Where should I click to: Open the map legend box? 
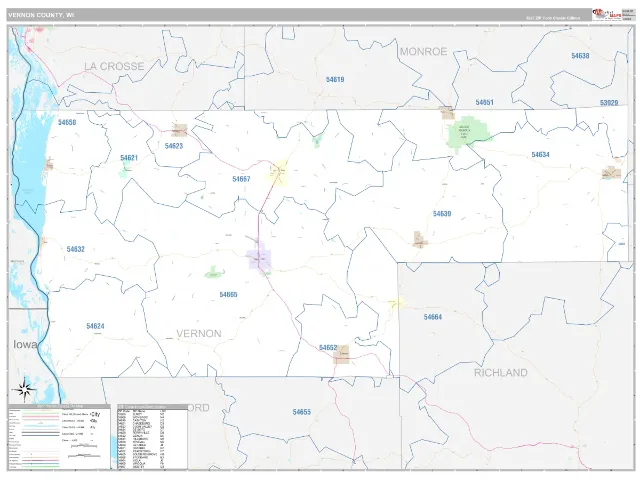click(x=60, y=437)
